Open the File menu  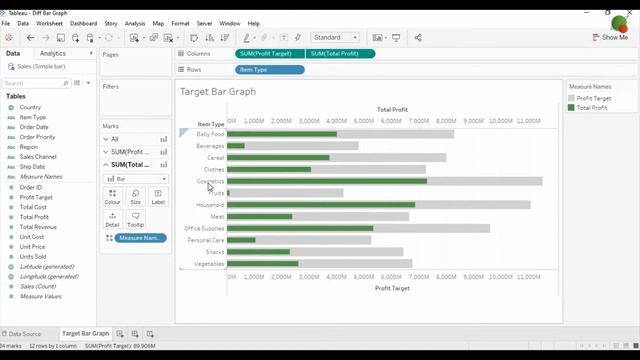(6, 24)
